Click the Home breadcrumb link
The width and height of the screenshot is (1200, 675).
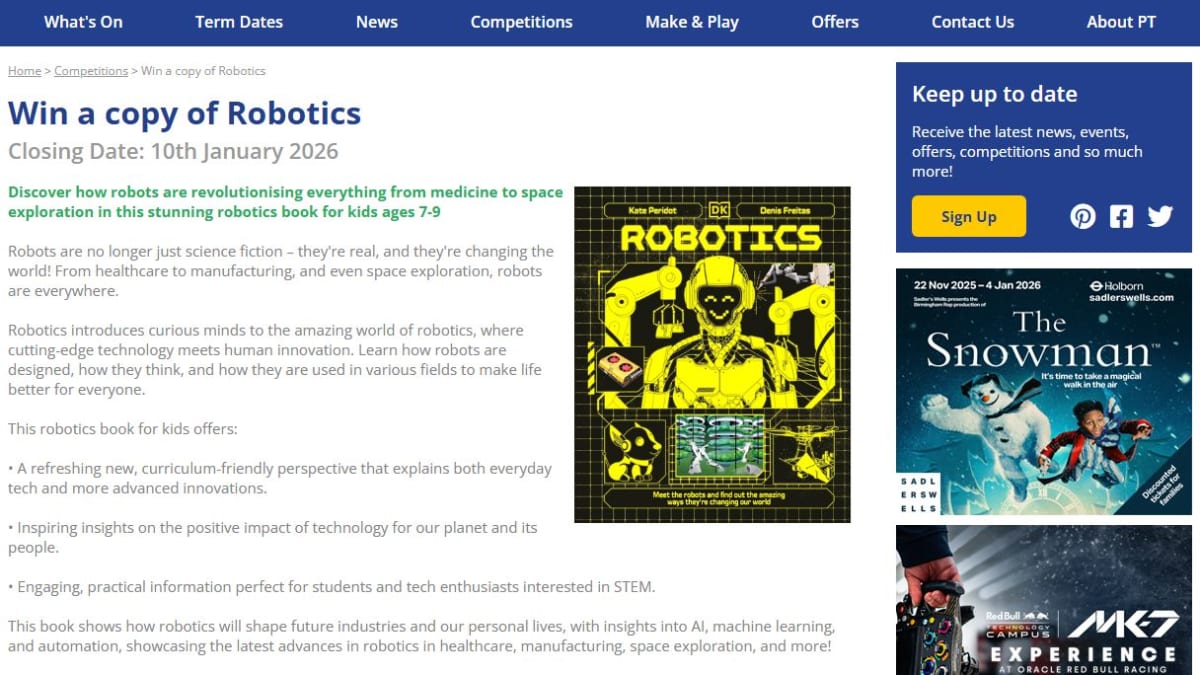(x=25, y=71)
